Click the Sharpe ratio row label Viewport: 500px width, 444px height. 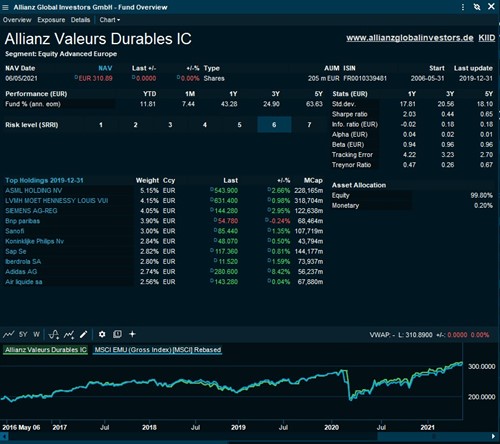(349, 114)
